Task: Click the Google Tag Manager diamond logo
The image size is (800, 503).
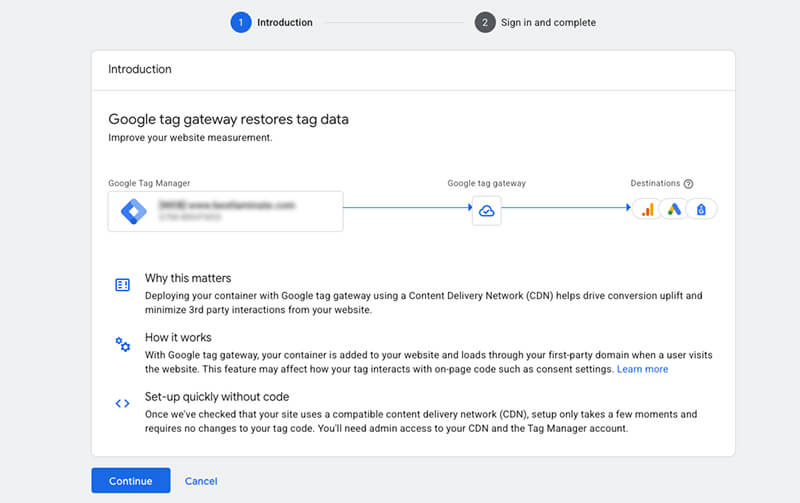Action: (x=134, y=211)
